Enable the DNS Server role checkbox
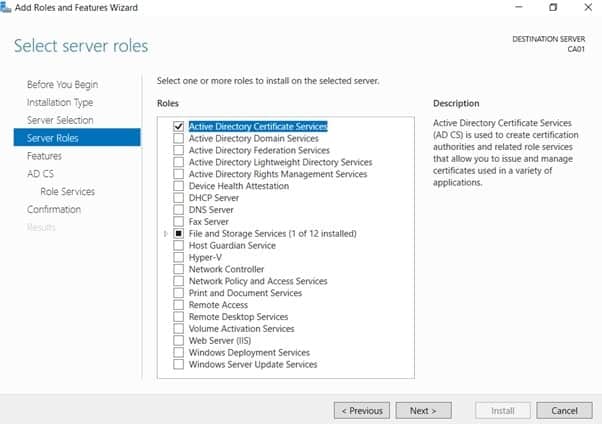This screenshot has height=424, width=602. (x=179, y=210)
